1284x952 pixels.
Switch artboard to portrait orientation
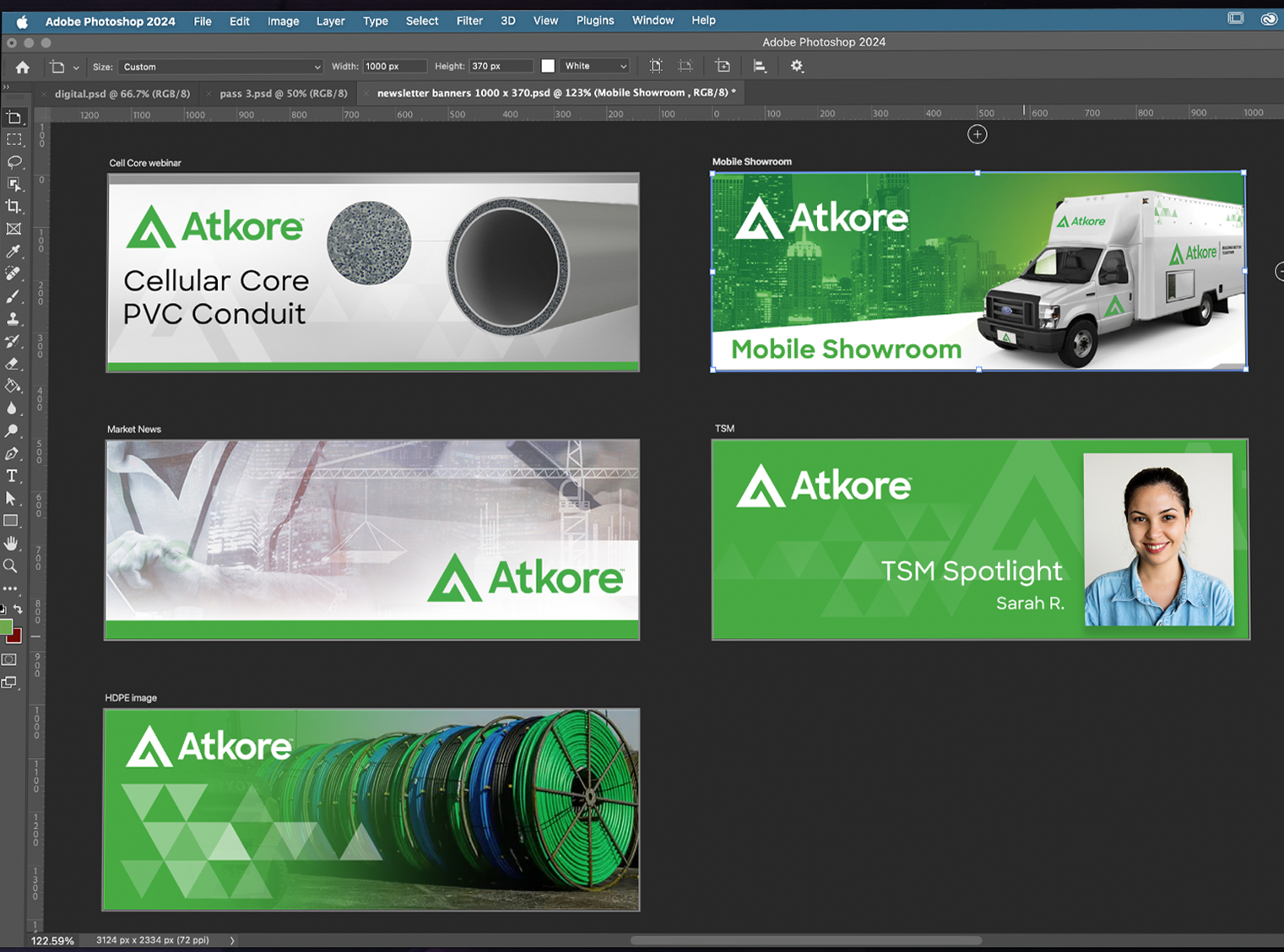click(656, 66)
